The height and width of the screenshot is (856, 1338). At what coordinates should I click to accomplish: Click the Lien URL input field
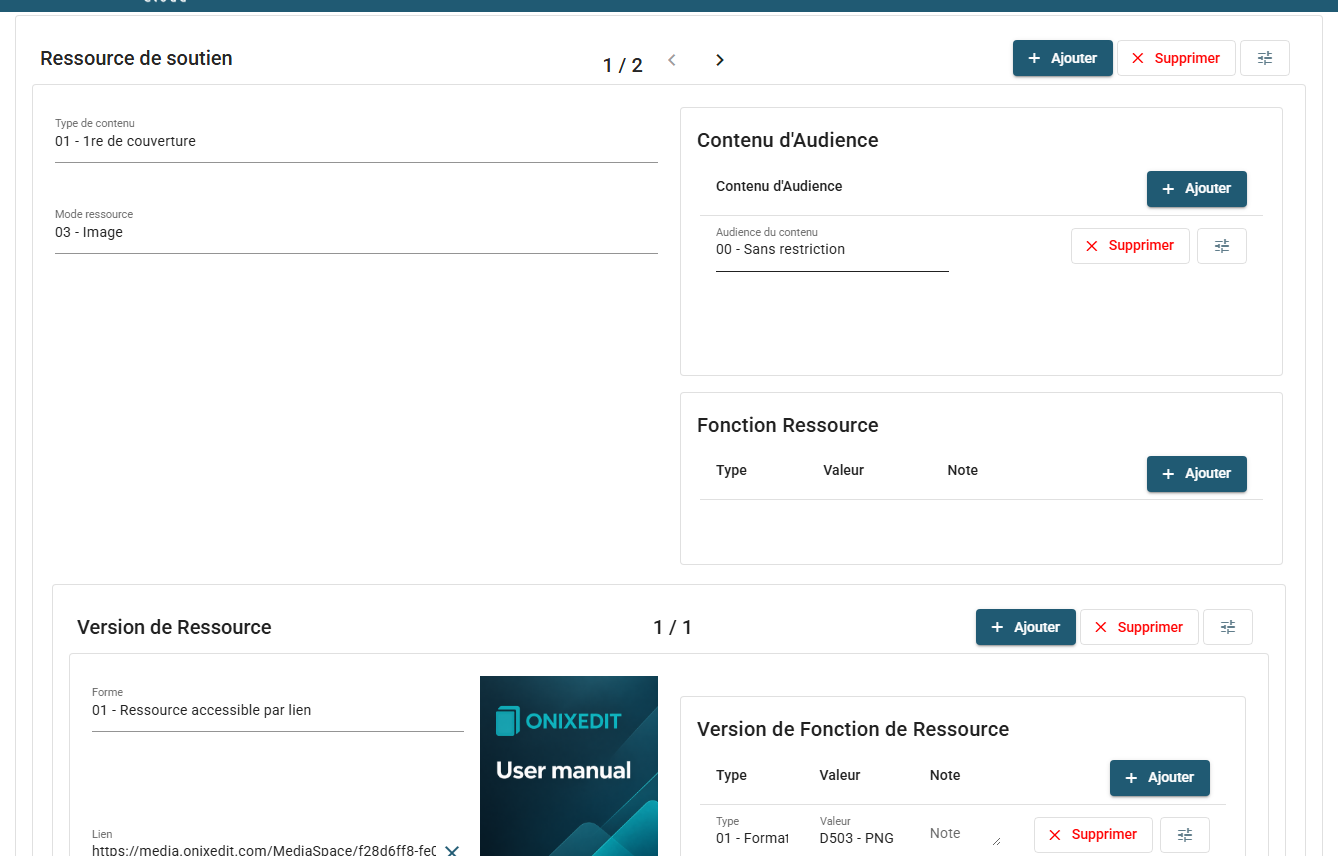[x=265, y=850]
